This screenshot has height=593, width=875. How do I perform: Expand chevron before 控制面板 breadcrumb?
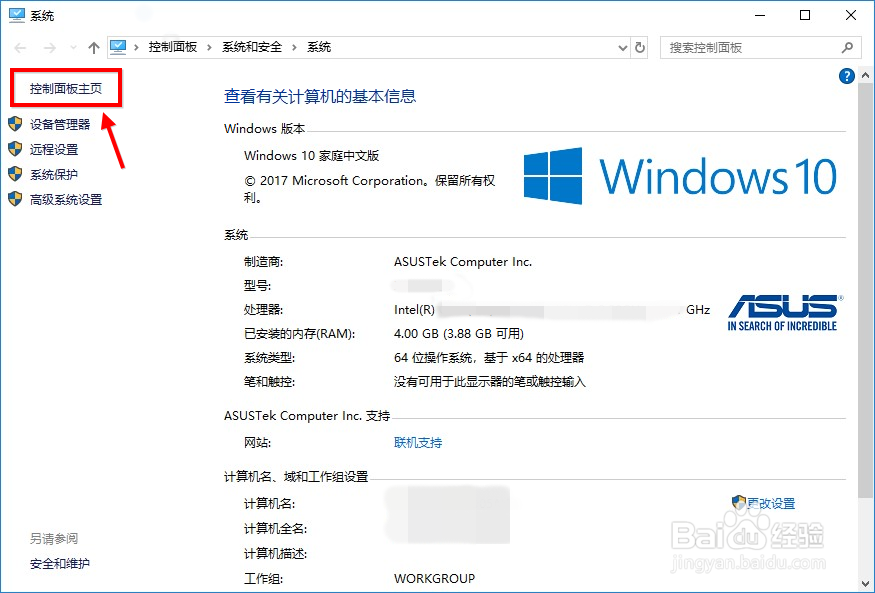coord(136,47)
